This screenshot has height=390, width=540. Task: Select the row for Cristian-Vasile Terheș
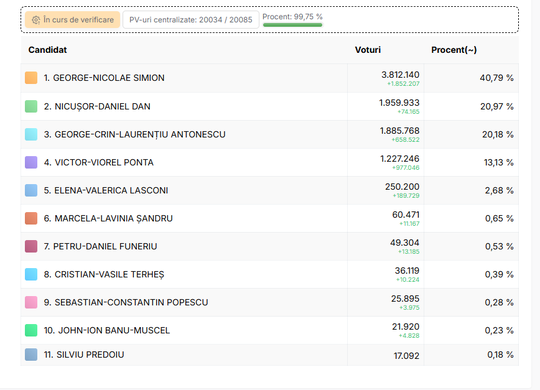(x=270, y=274)
